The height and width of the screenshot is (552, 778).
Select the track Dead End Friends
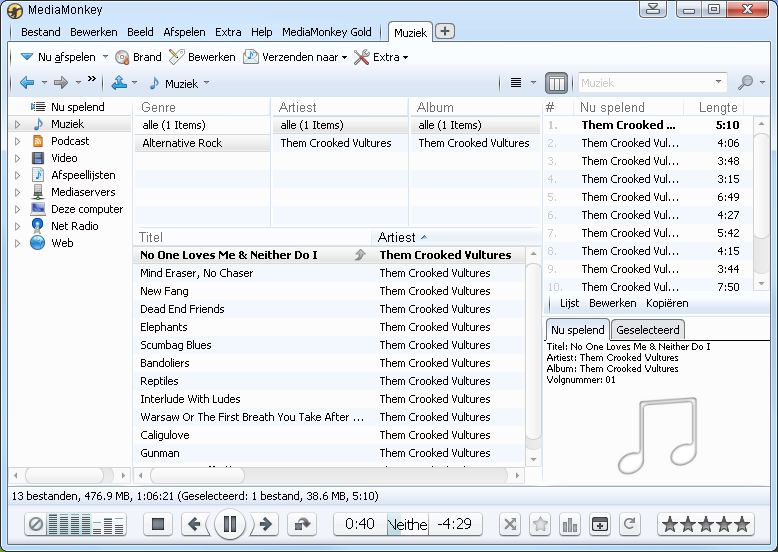pyautogui.click(x=182, y=309)
